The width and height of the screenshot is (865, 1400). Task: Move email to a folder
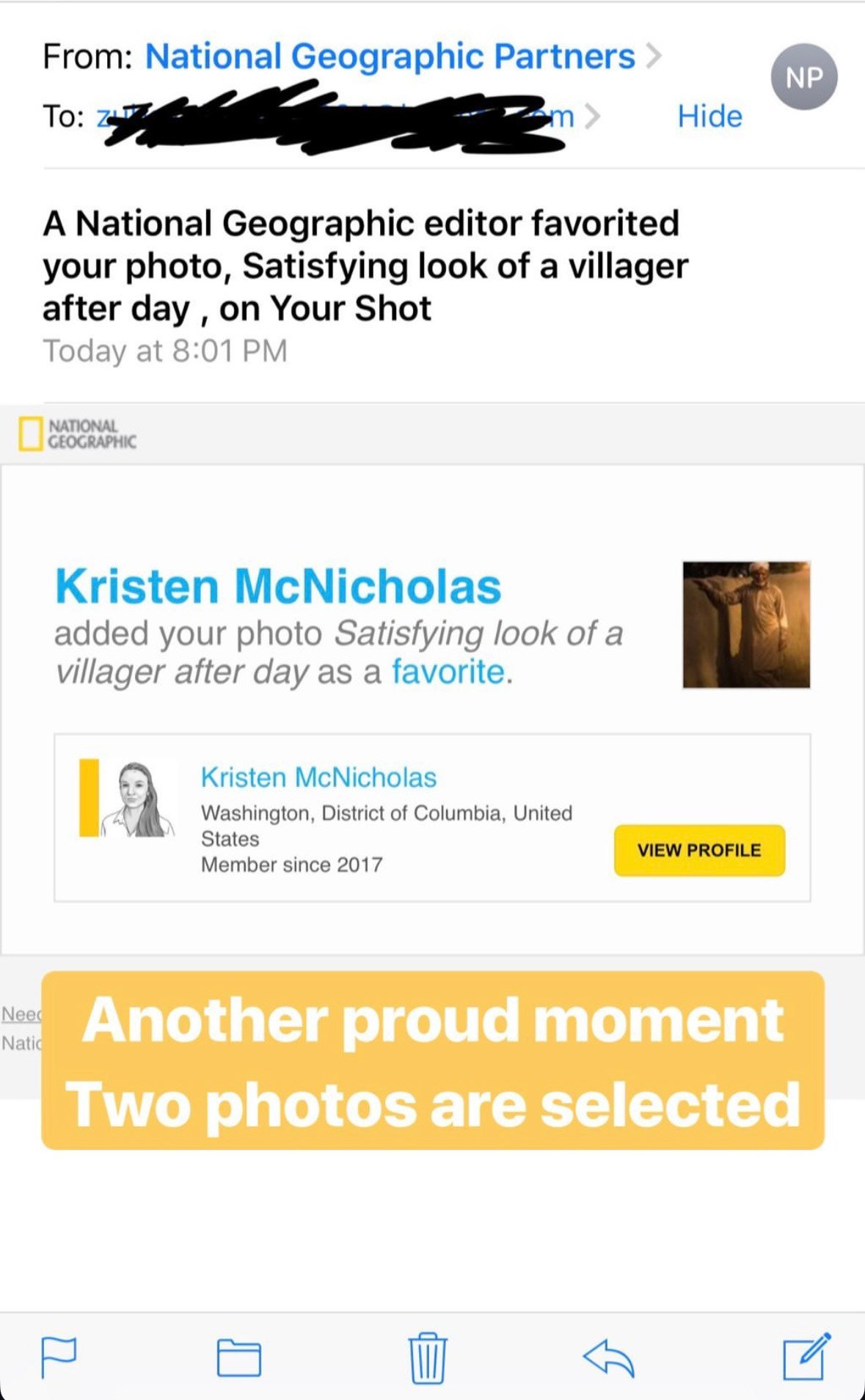click(x=238, y=1357)
